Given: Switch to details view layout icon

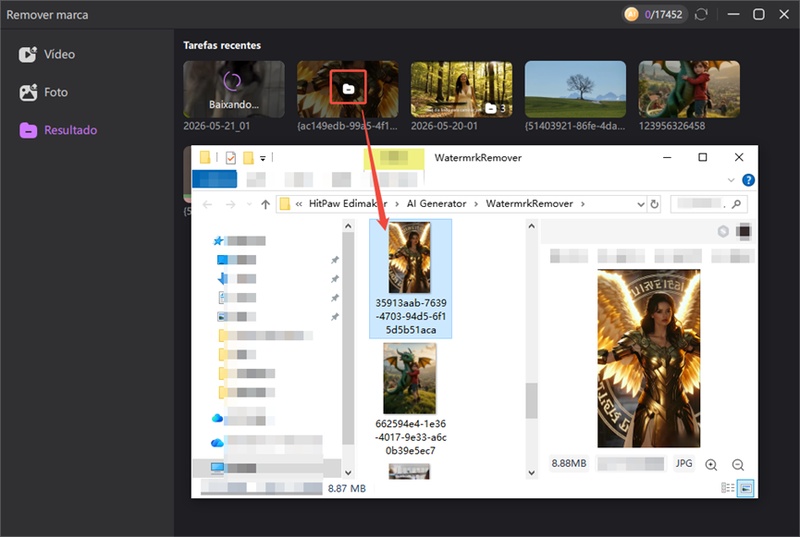Looking at the screenshot, I should (728, 488).
